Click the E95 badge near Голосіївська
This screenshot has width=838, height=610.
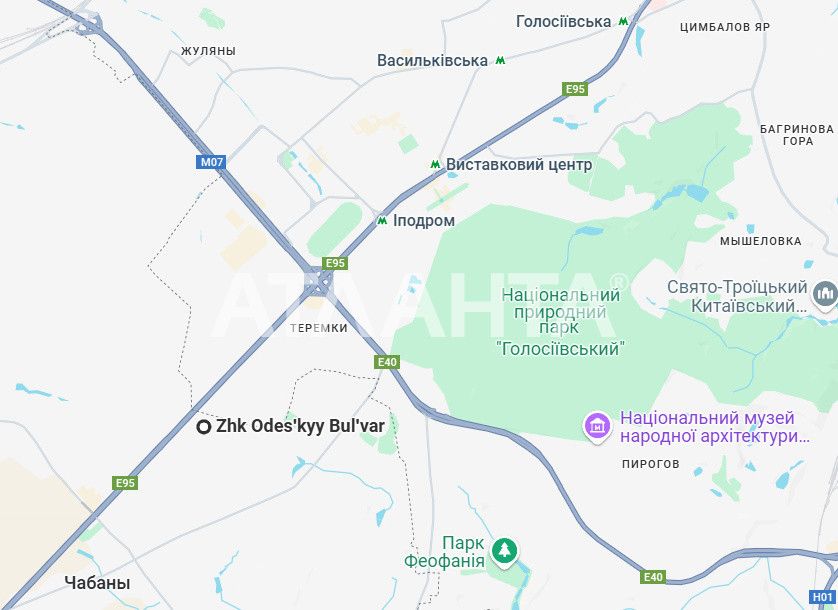point(575,89)
